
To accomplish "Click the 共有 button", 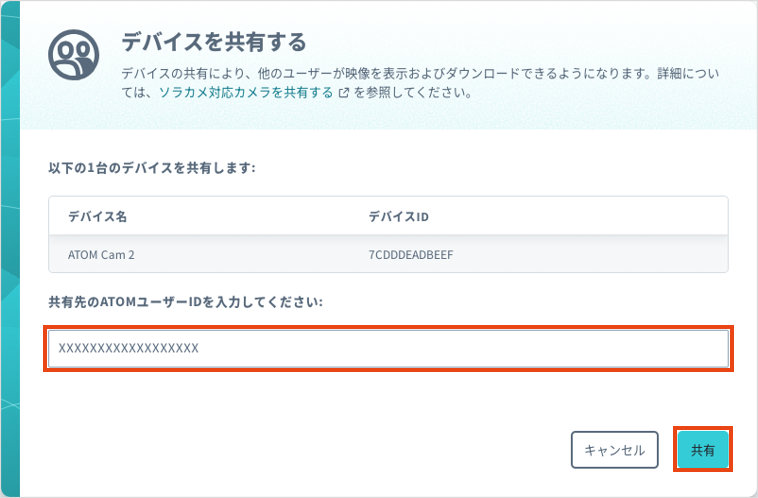I will coord(703,450).
